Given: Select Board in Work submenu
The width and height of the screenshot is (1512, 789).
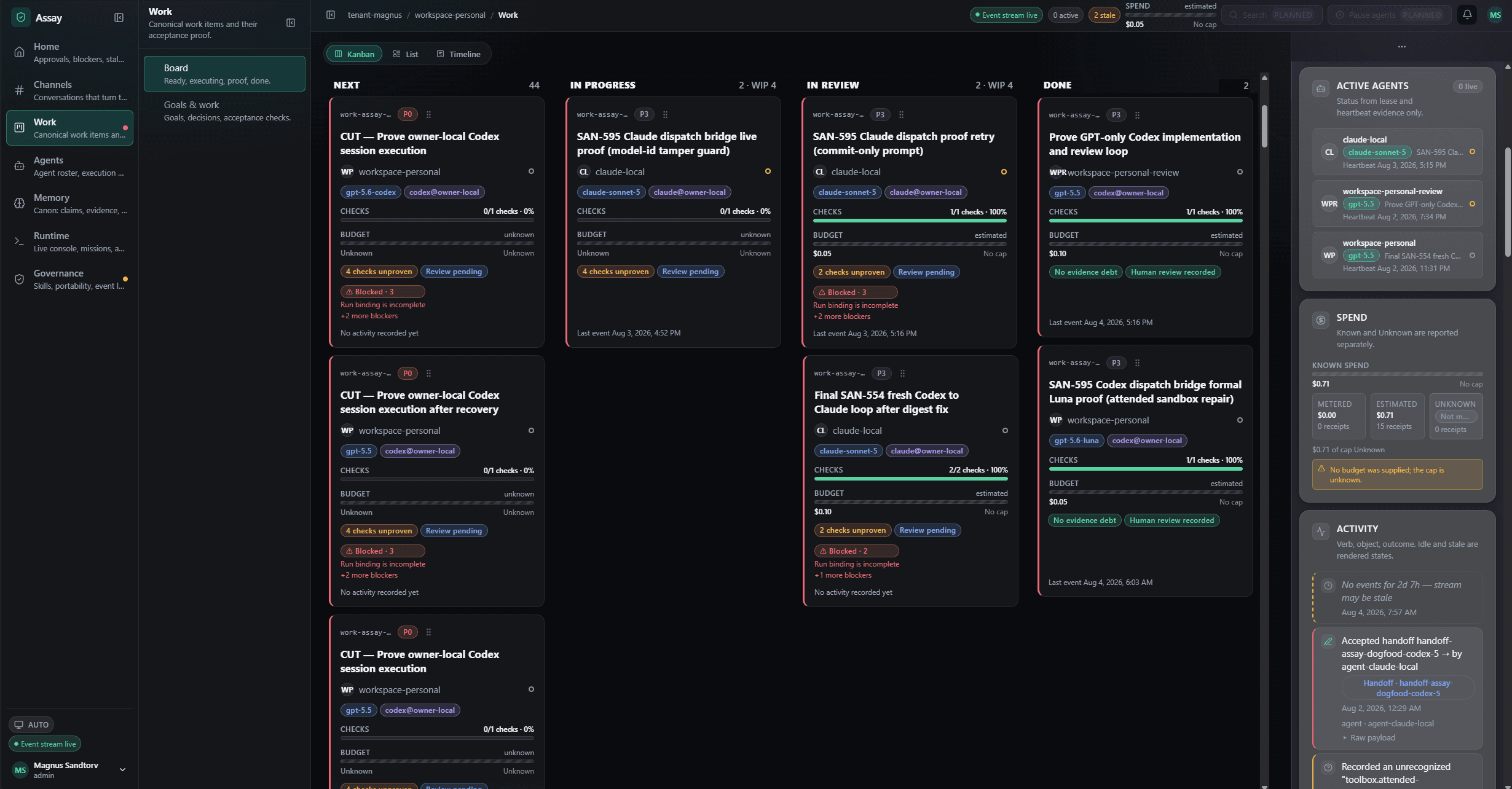Looking at the screenshot, I should pos(224,74).
